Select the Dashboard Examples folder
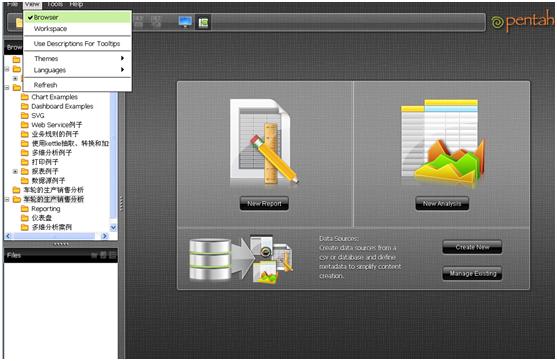This screenshot has height=361, width=557. tap(62, 106)
